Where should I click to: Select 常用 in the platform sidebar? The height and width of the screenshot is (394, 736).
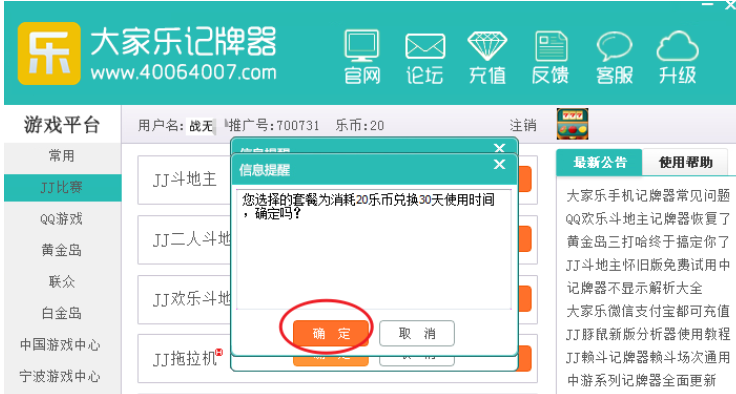coord(62,155)
